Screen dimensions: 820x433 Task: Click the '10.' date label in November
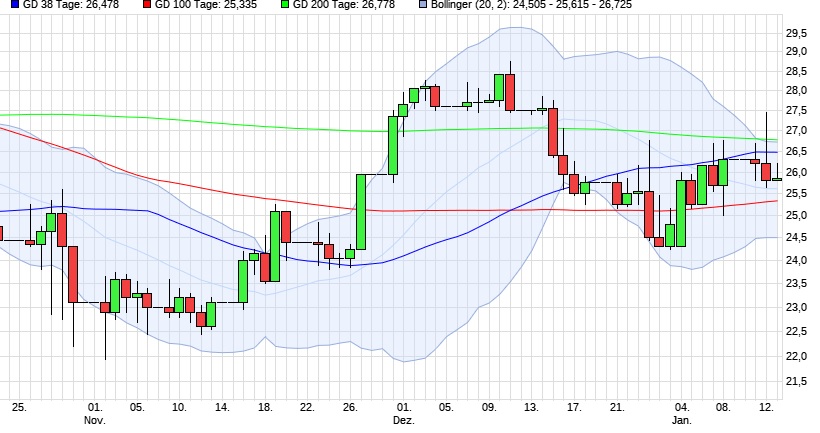click(179, 407)
